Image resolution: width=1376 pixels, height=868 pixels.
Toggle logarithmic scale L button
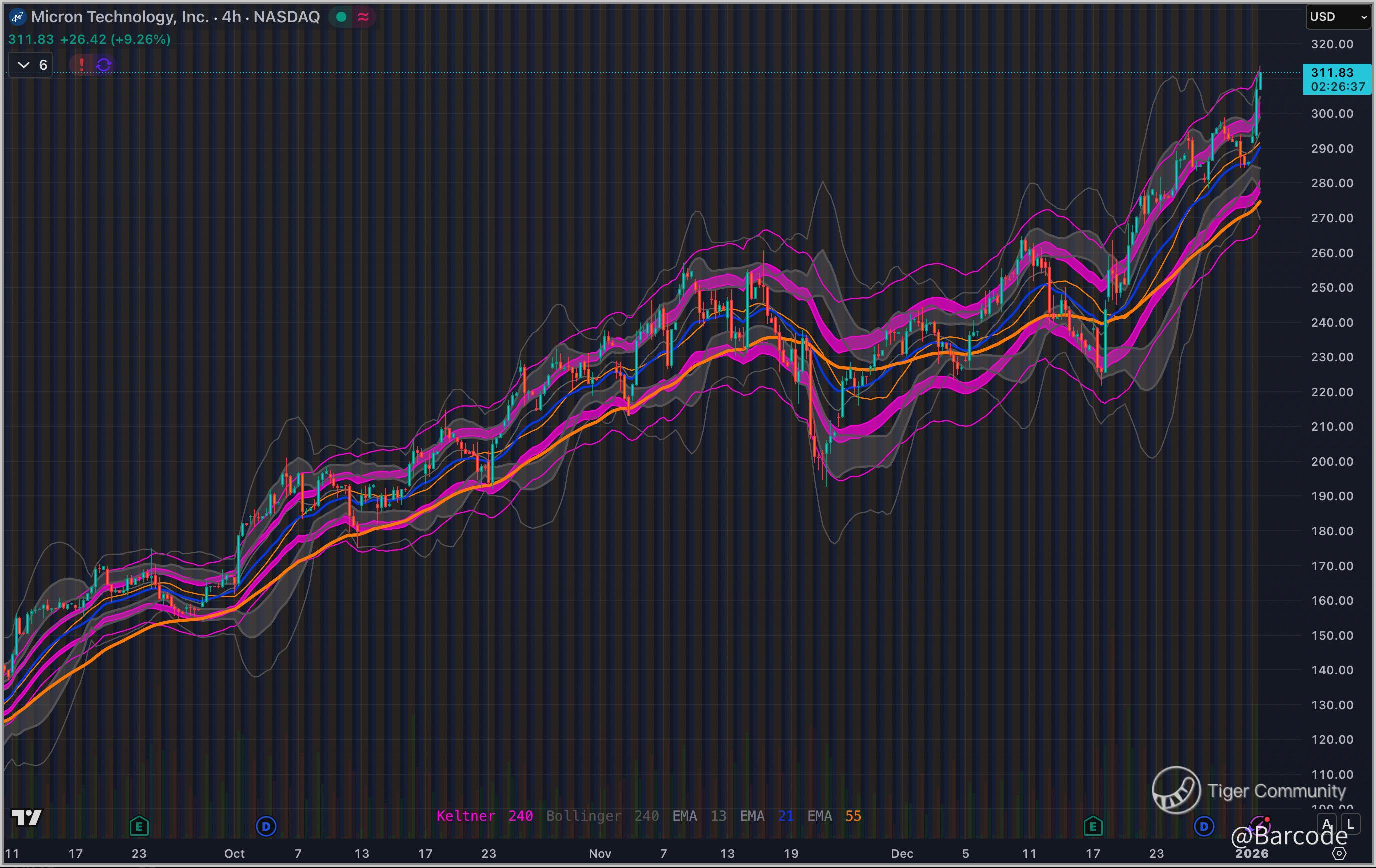pyautogui.click(x=1350, y=824)
